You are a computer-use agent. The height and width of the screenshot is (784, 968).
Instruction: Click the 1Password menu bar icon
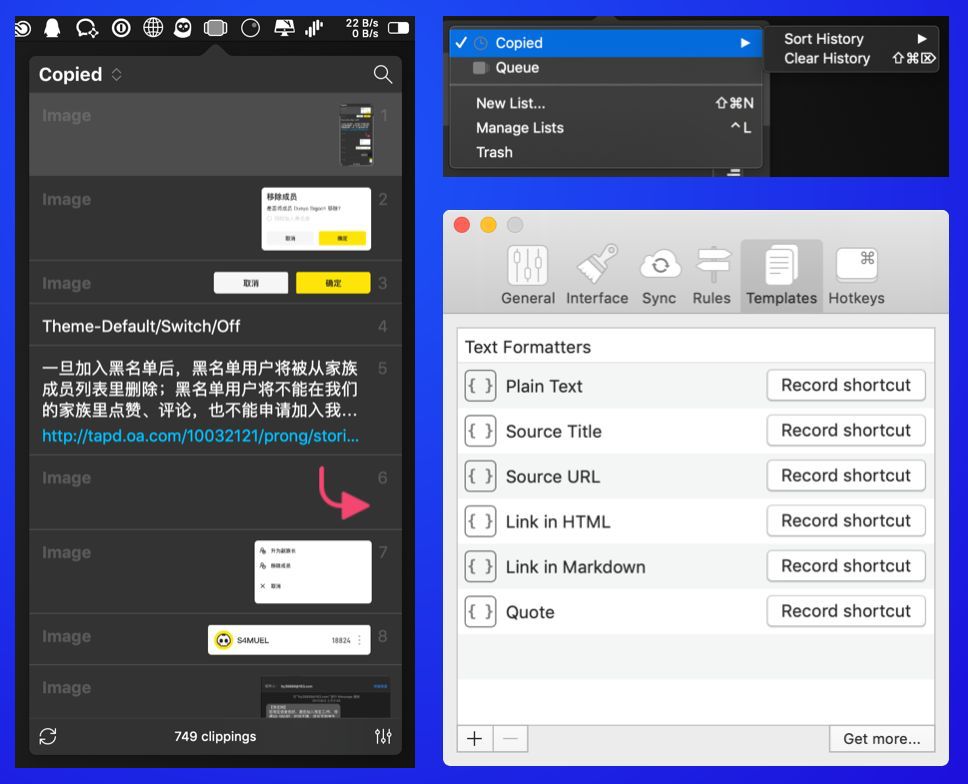pos(121,28)
